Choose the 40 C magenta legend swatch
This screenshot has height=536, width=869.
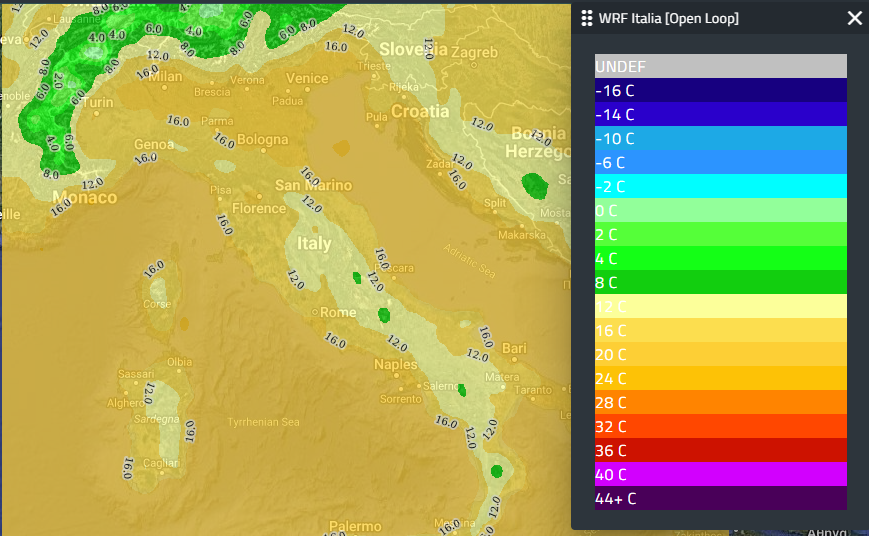pos(720,474)
